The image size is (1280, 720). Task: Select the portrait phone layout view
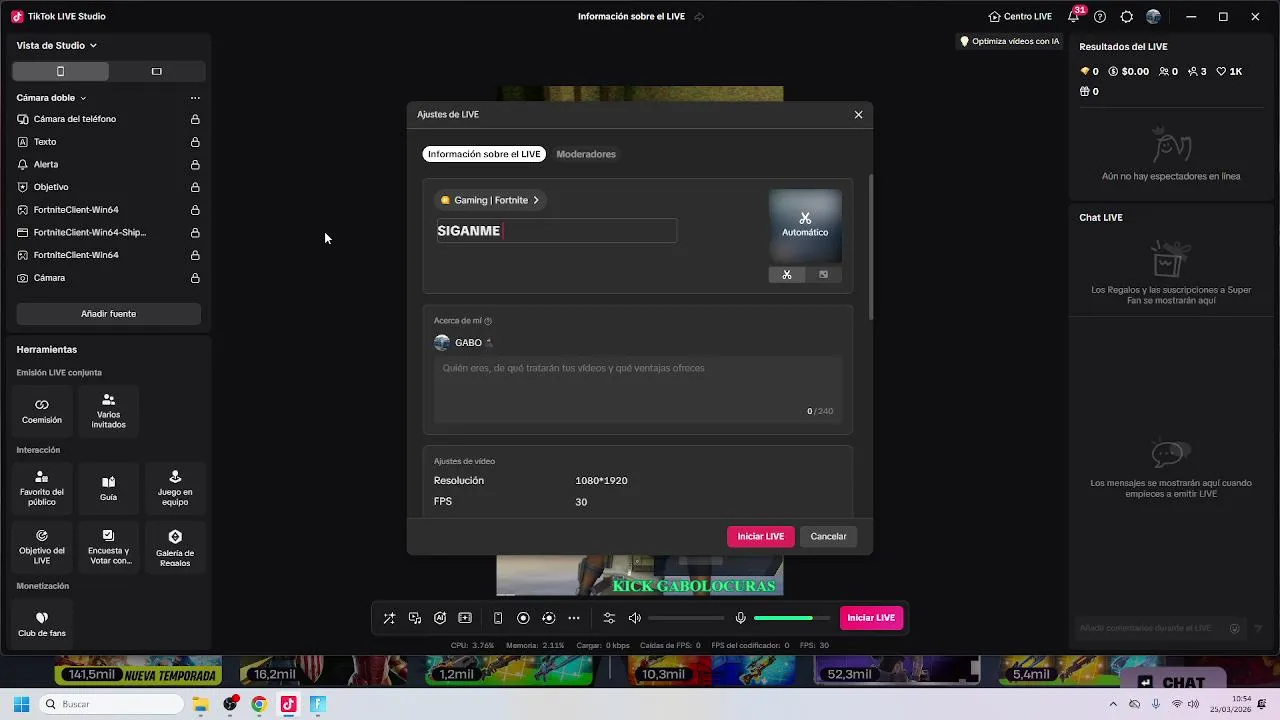click(60, 72)
